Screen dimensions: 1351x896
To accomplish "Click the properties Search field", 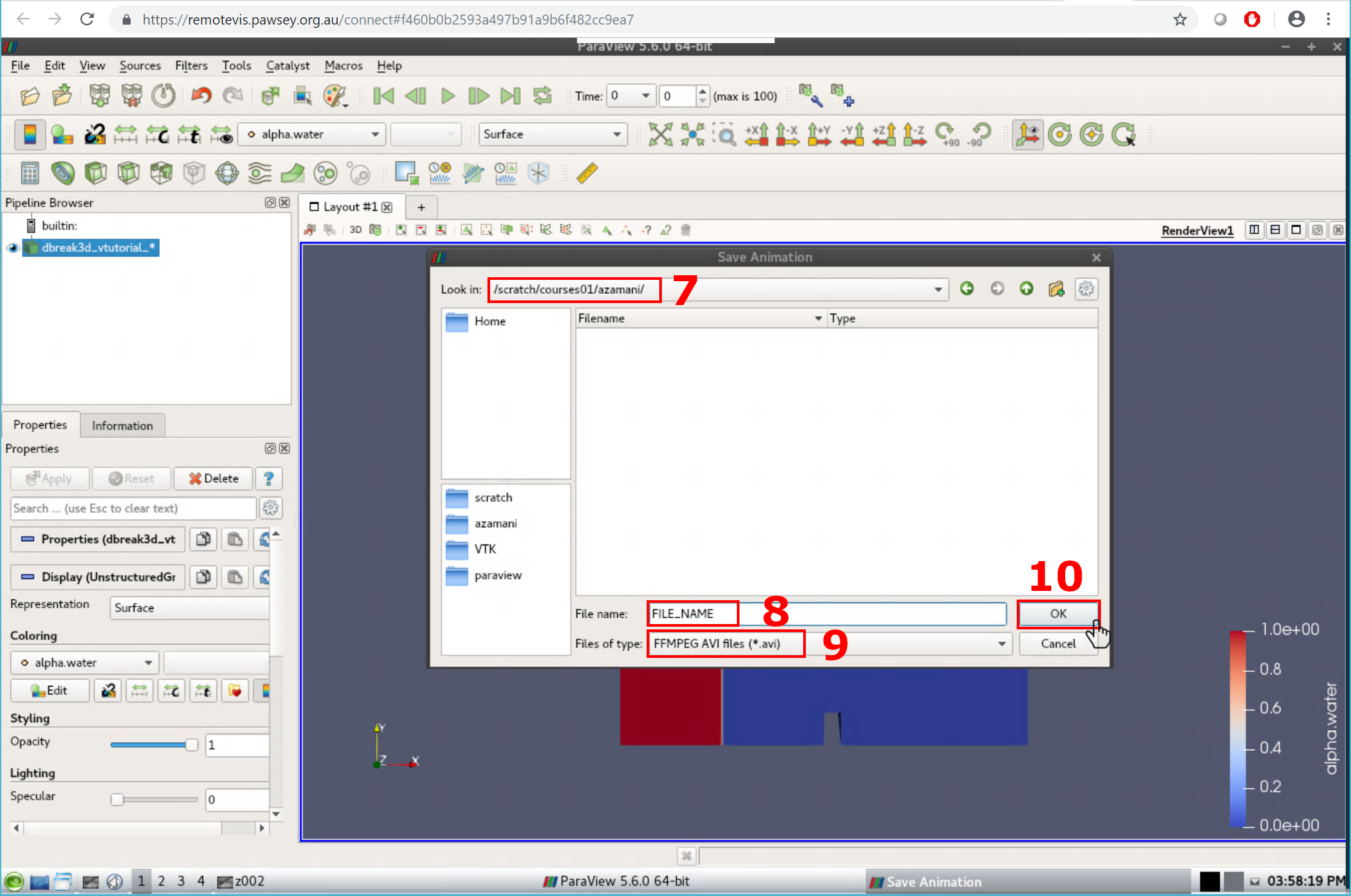I will pos(133,508).
